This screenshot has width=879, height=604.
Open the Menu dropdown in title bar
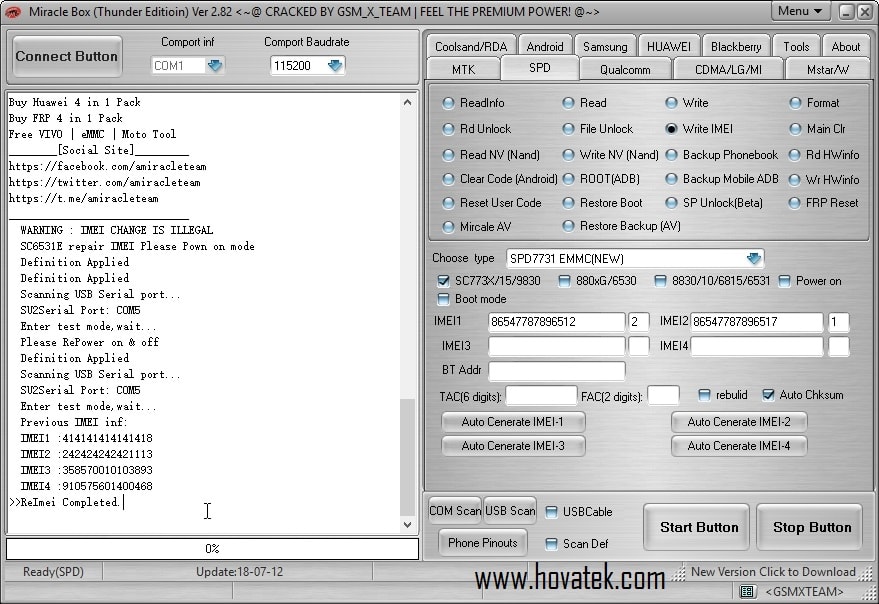pyautogui.click(x=800, y=11)
